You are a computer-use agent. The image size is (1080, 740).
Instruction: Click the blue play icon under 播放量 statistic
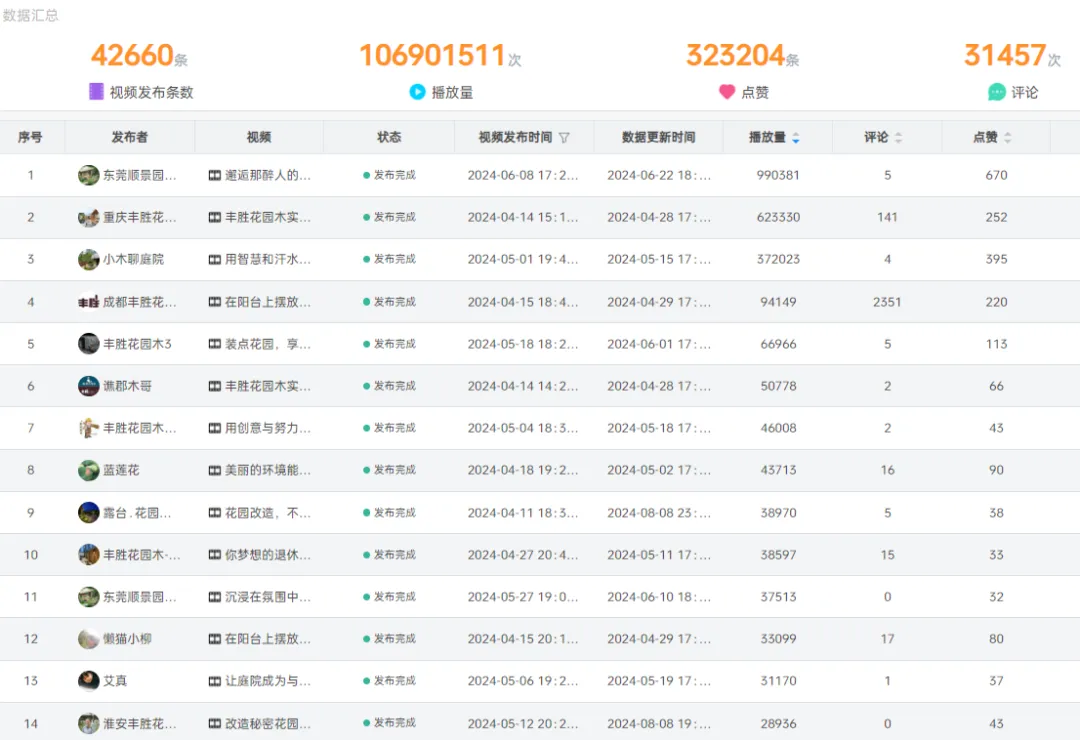coord(415,92)
